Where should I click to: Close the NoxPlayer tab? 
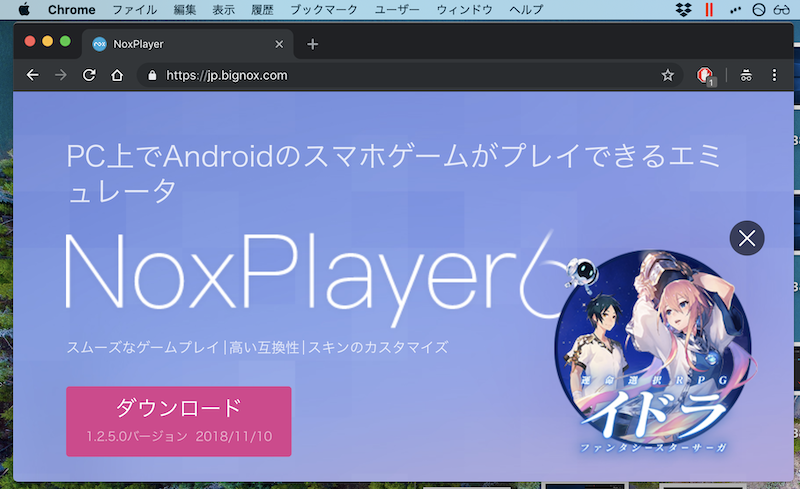(279, 44)
